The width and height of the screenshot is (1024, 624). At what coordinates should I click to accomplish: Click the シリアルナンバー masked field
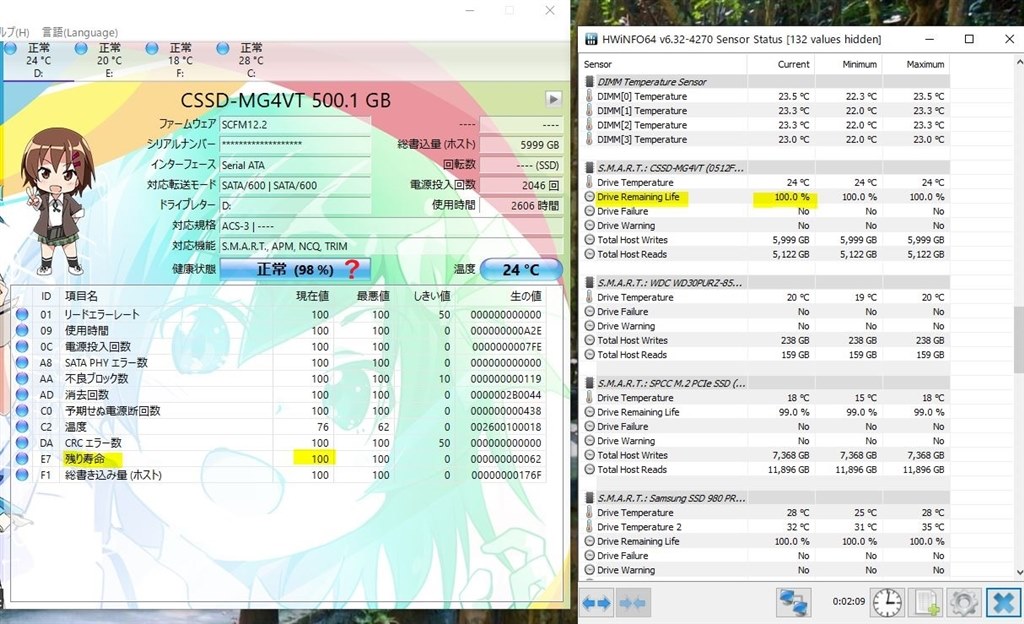coord(295,144)
